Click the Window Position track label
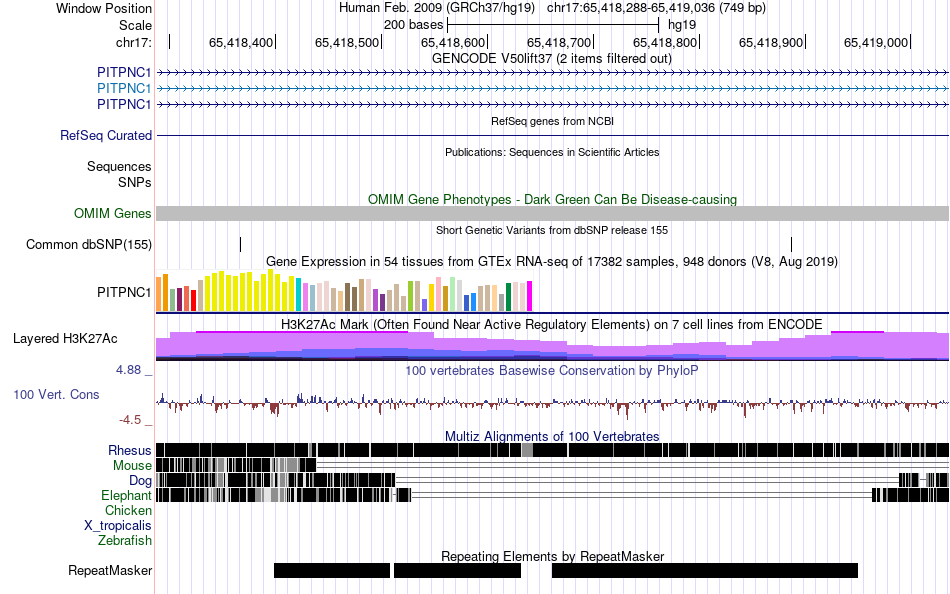The width and height of the screenshot is (950, 594). (104, 8)
